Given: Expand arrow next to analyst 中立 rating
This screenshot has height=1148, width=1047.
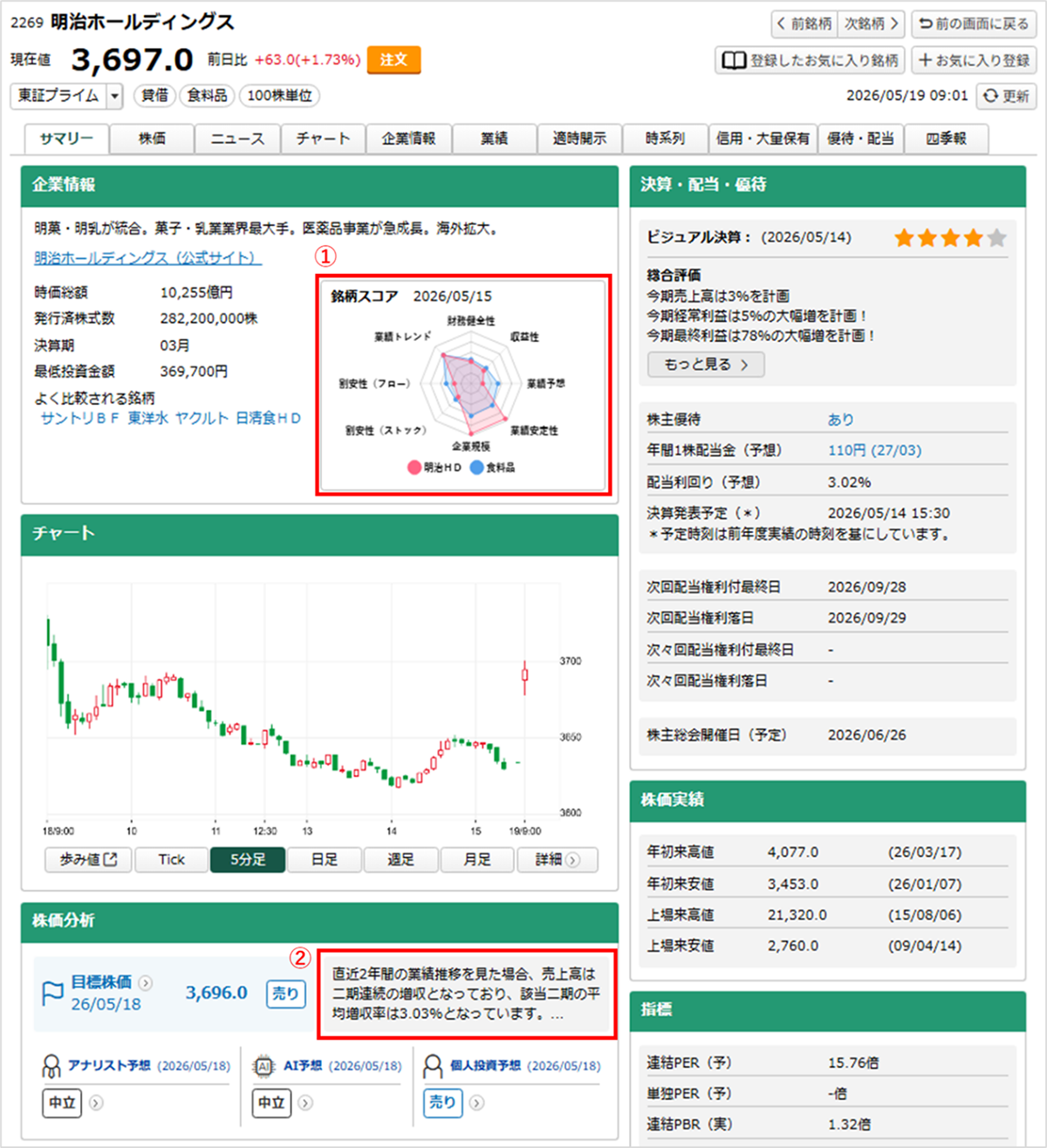Looking at the screenshot, I should point(96,1104).
